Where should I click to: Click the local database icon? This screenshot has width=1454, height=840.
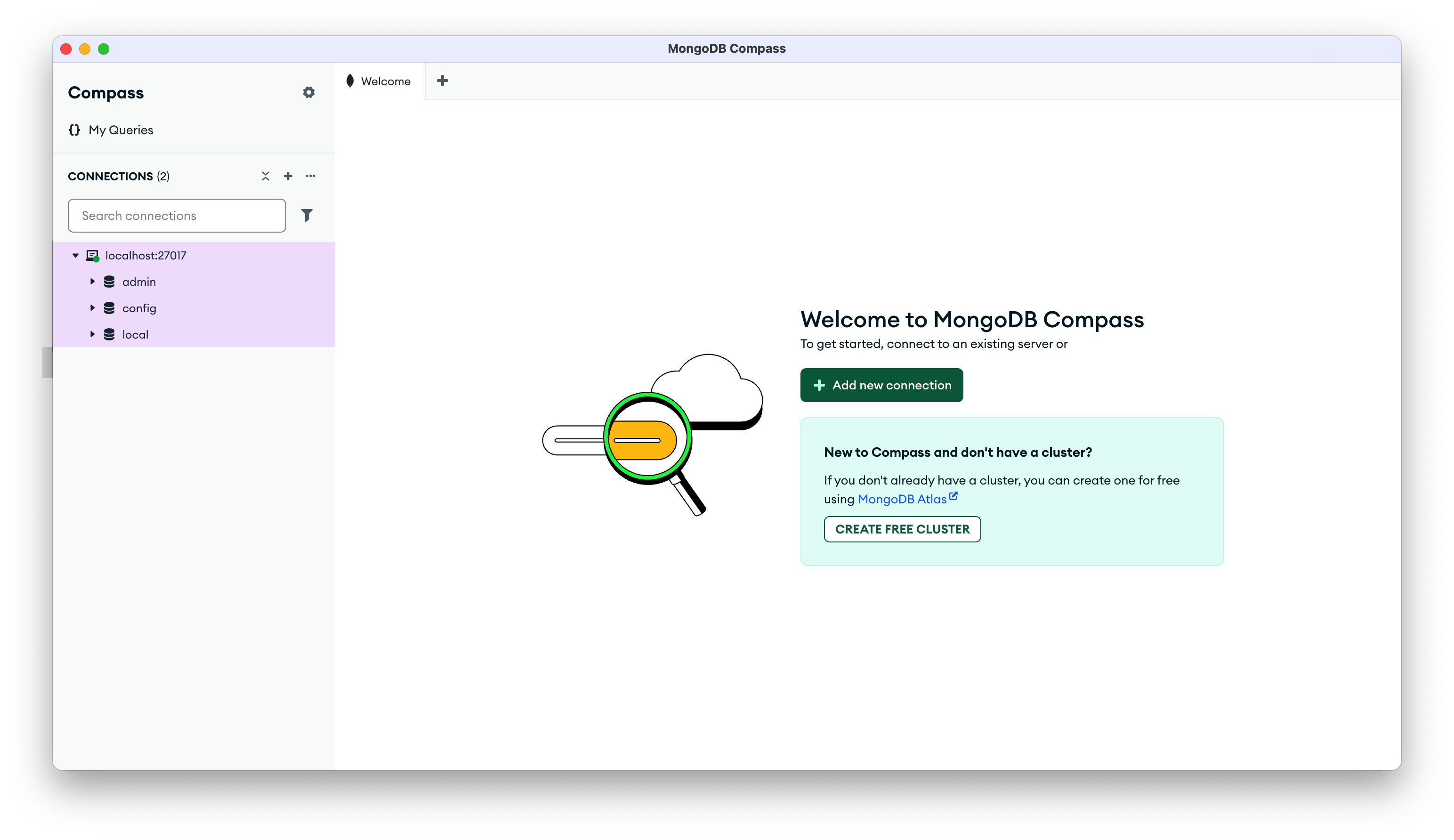(x=109, y=335)
